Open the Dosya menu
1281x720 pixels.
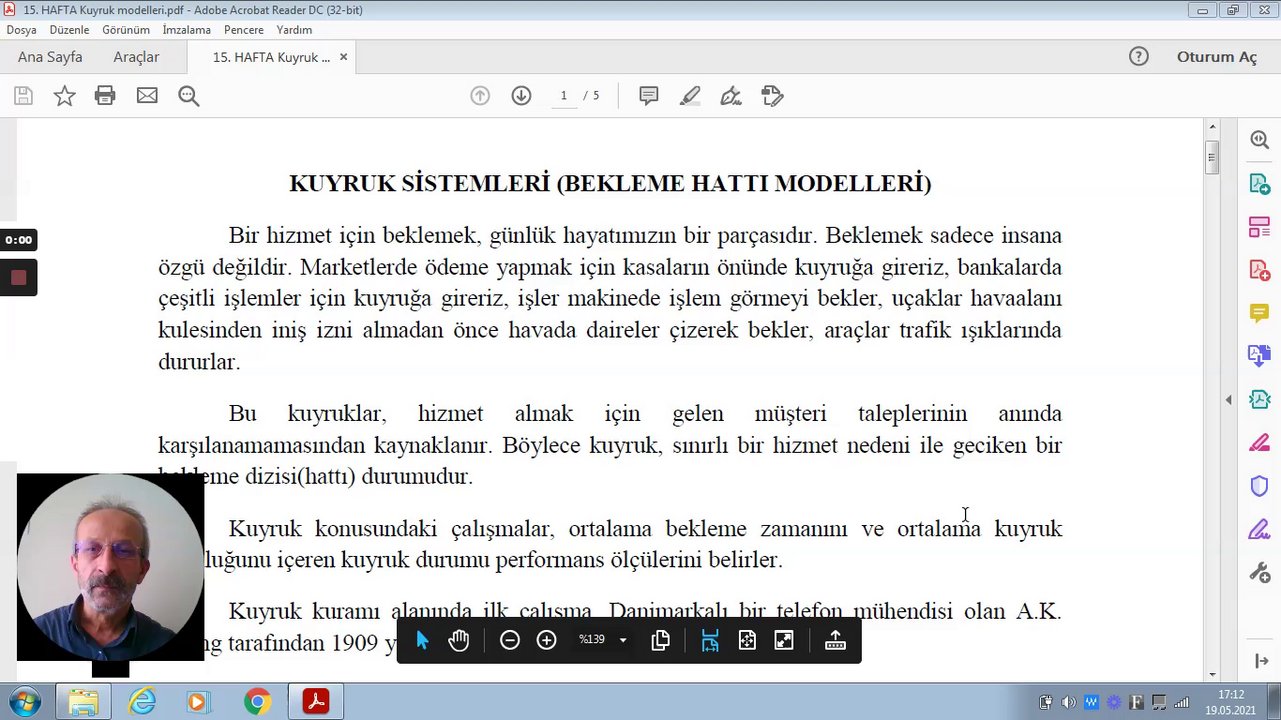[21, 30]
